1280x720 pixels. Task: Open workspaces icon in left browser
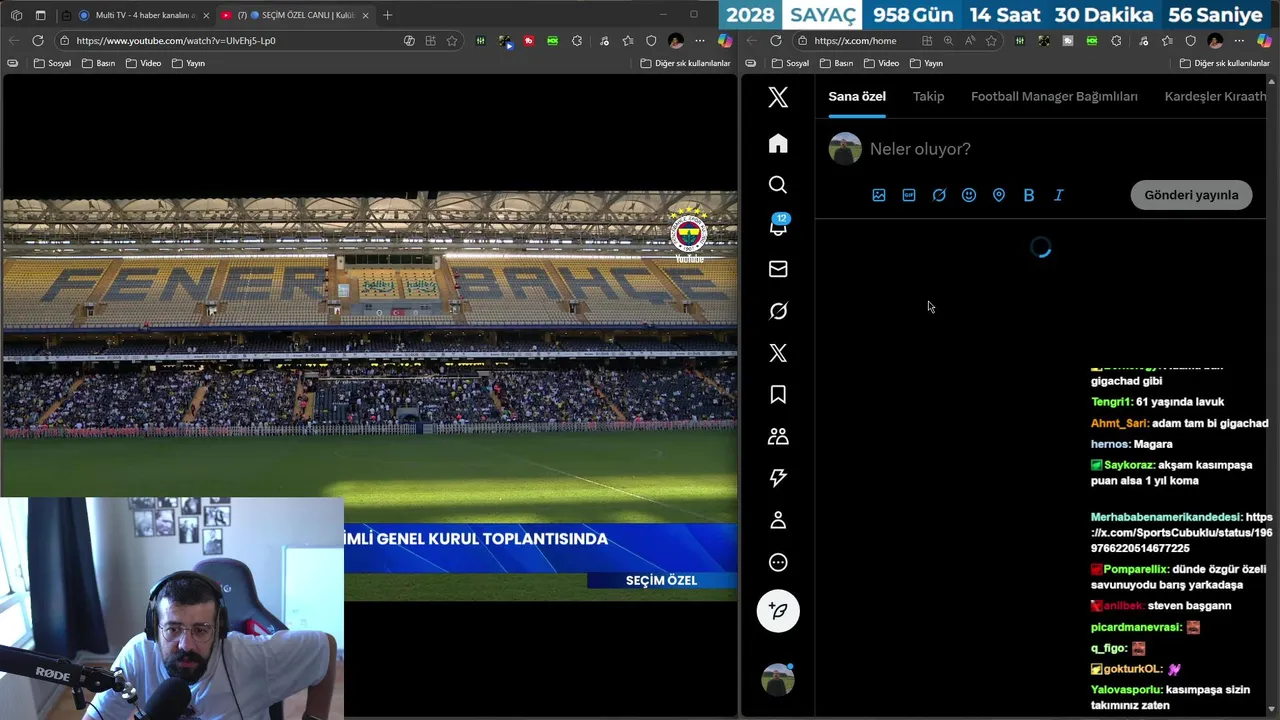coord(16,15)
